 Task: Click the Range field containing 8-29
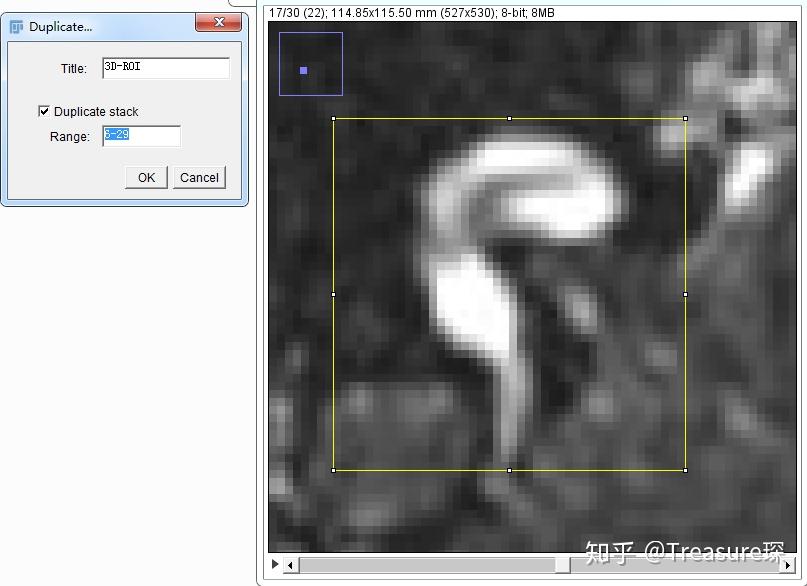pyautogui.click(x=140, y=136)
